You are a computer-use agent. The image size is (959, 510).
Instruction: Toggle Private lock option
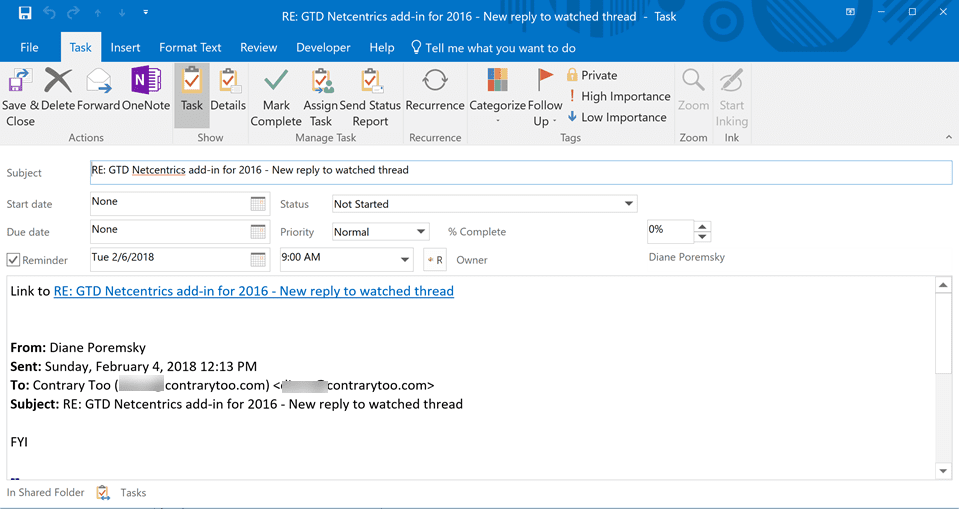[591, 75]
